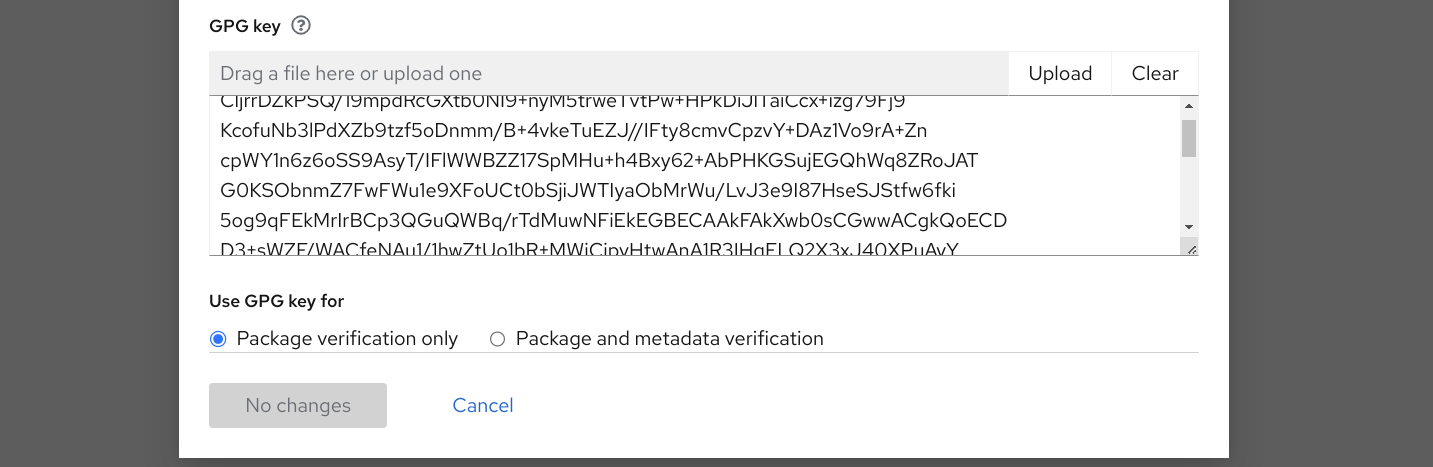
Task: Click the Cancel link
Action: point(483,405)
